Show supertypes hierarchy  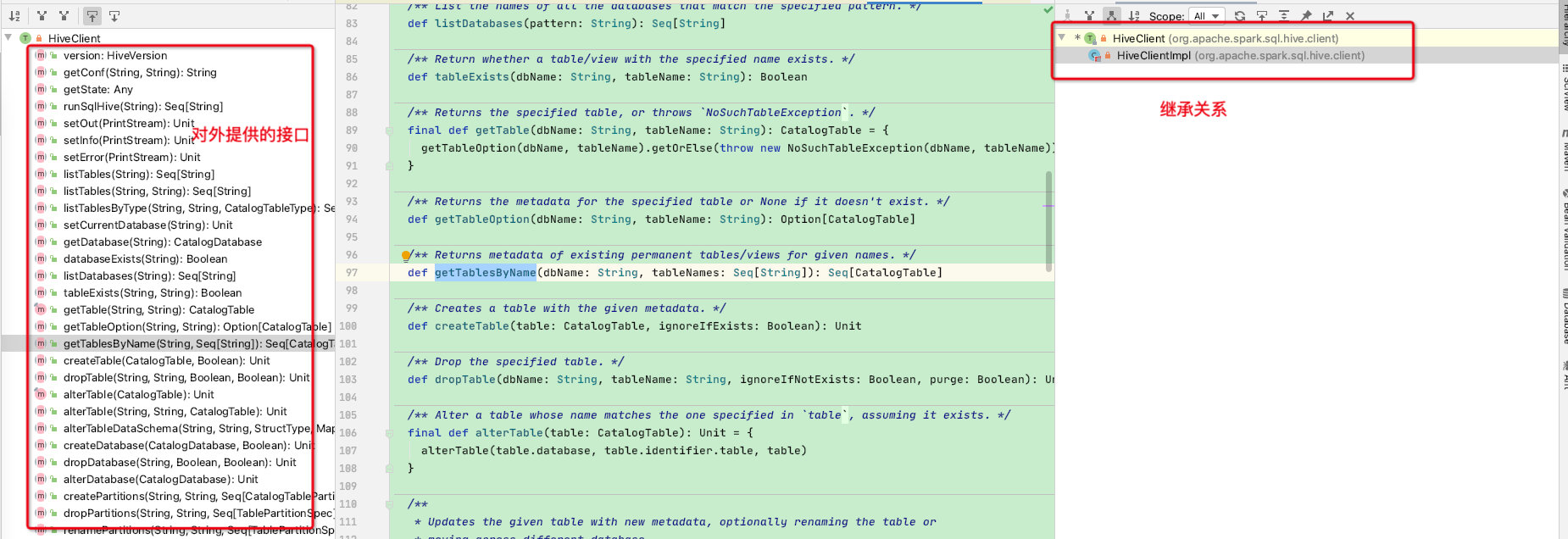1090,16
